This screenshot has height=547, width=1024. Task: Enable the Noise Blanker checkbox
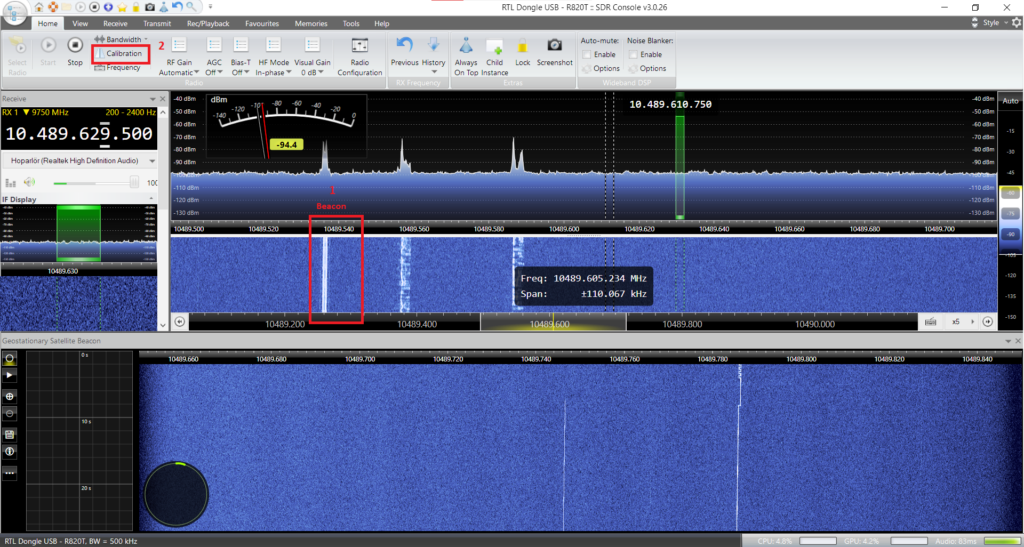pos(634,54)
